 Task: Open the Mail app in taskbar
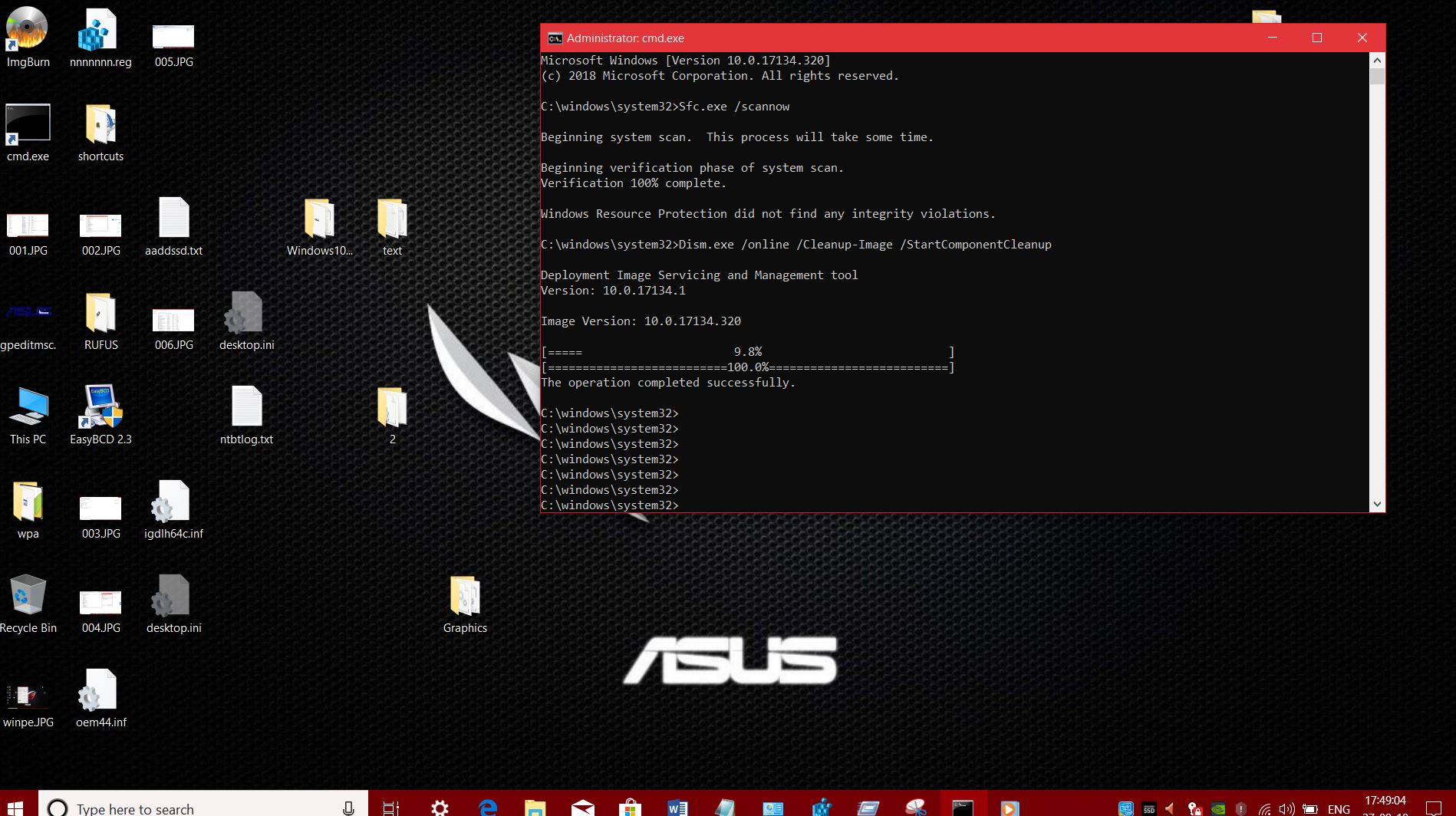point(582,808)
